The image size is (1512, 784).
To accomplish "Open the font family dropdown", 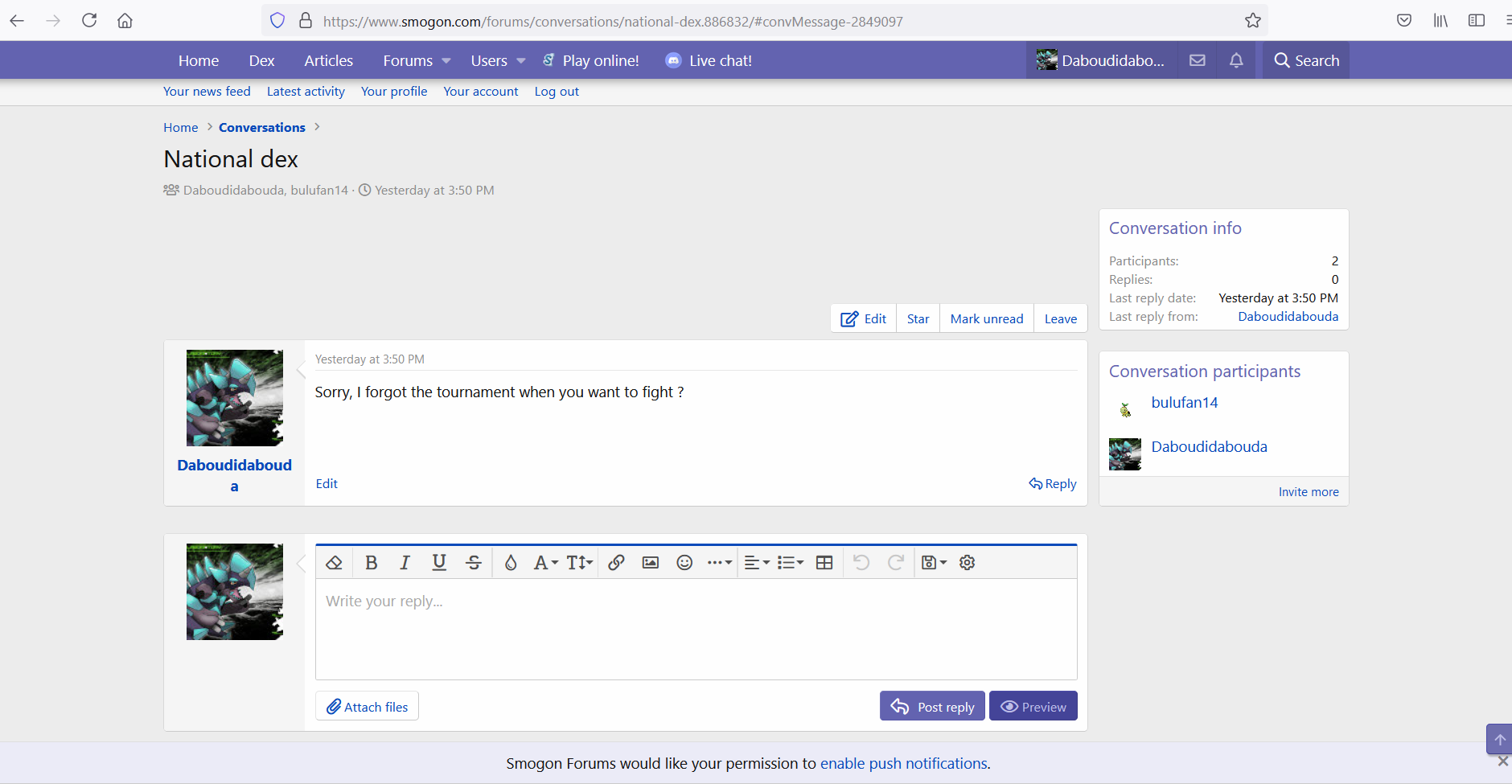I will [x=546, y=563].
